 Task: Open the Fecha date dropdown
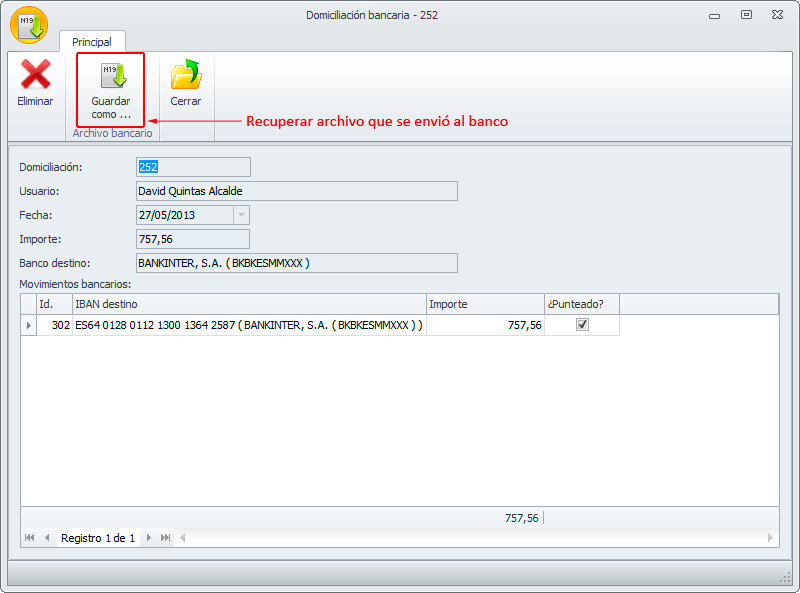tap(241, 215)
